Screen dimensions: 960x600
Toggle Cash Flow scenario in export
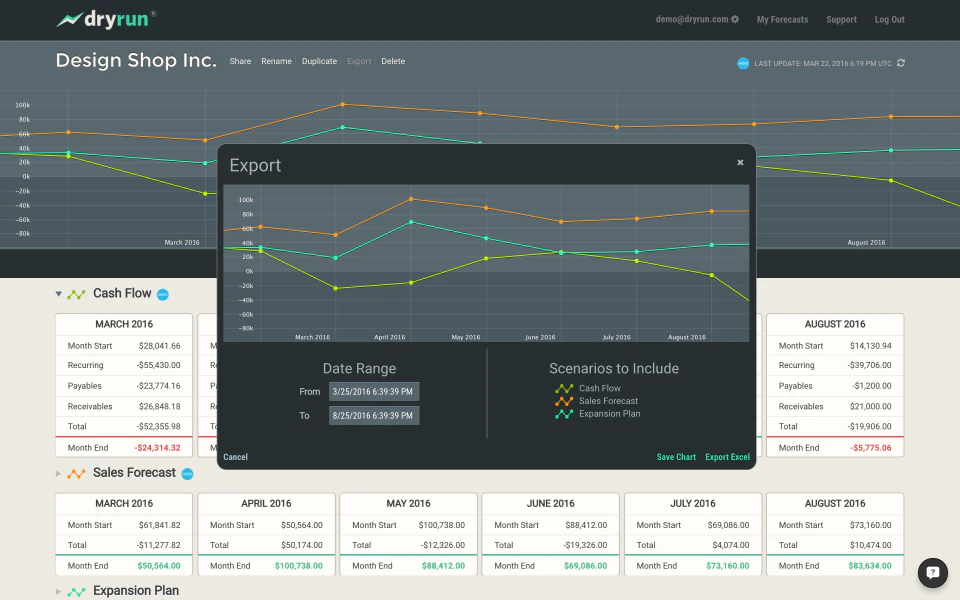click(x=588, y=388)
